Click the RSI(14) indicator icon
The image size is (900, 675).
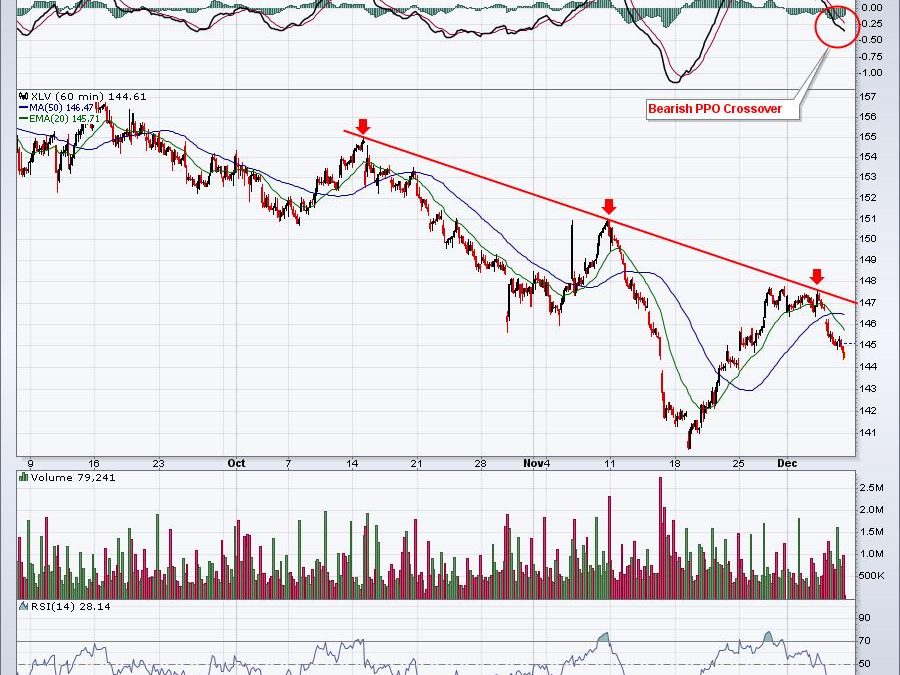click(24, 606)
